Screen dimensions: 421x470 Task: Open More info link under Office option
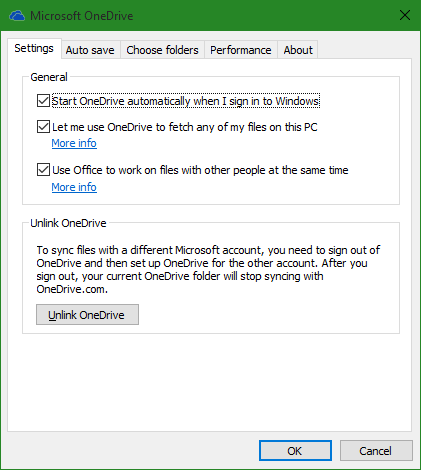point(74,187)
